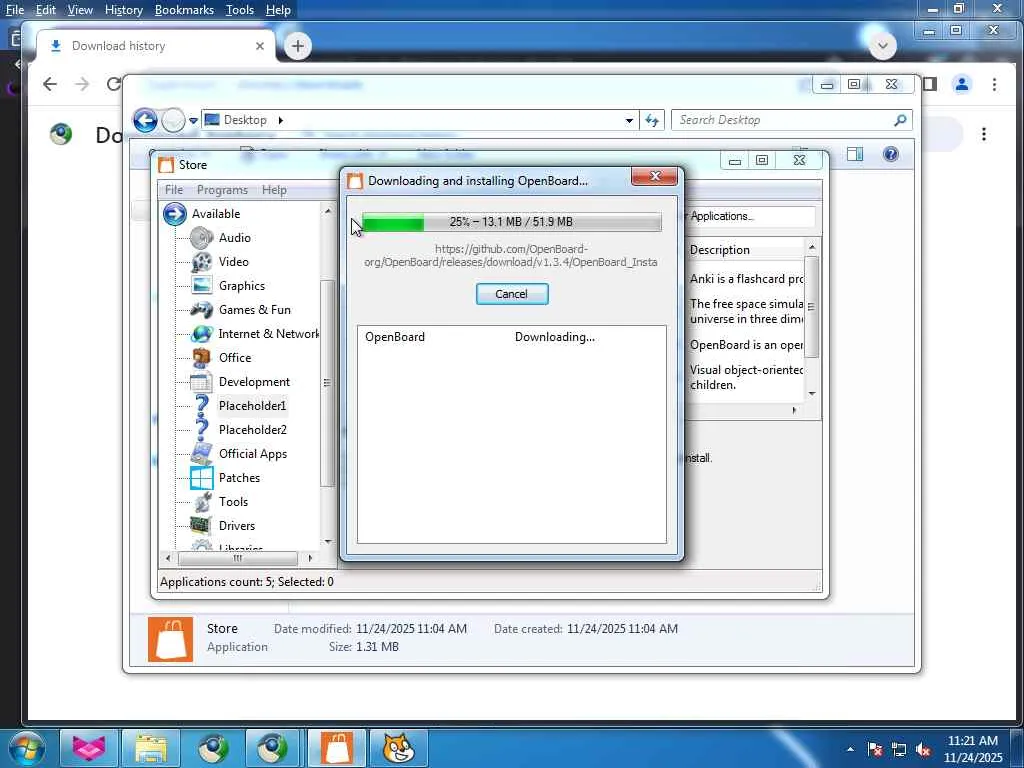Image resolution: width=1024 pixels, height=768 pixels.
Task: Open the Store taskbar icon
Action: coord(337,748)
